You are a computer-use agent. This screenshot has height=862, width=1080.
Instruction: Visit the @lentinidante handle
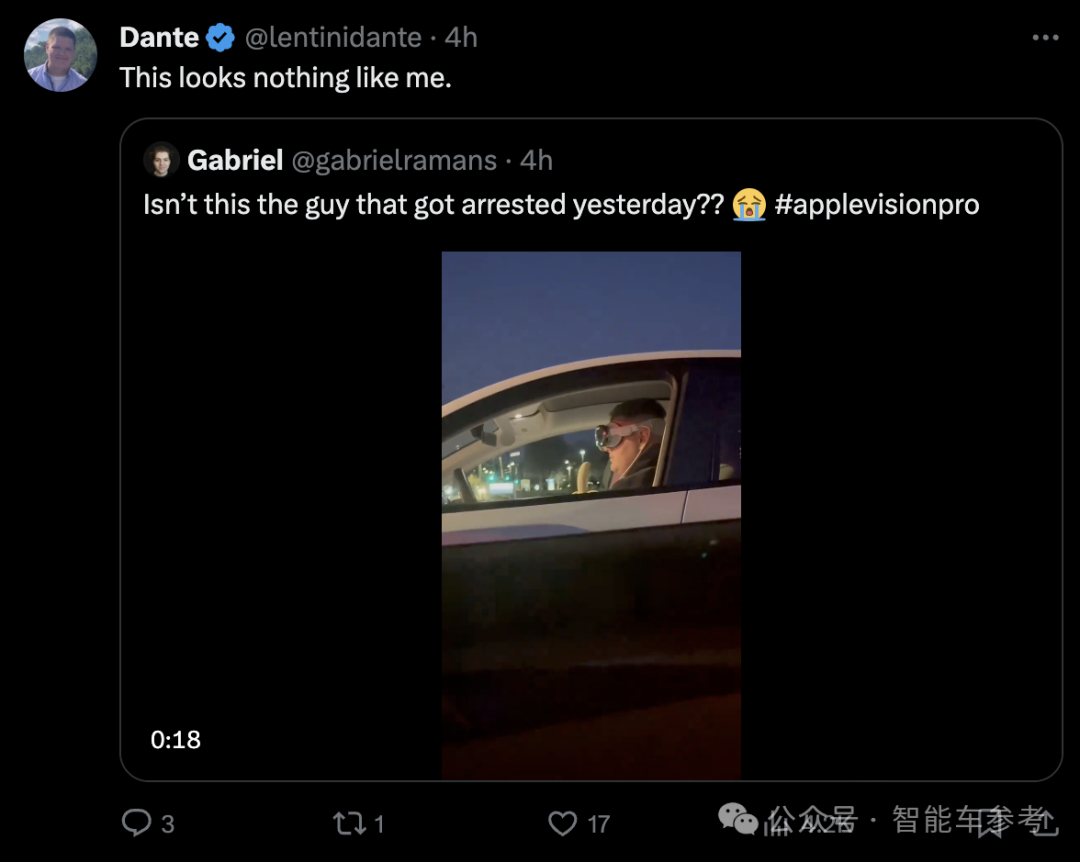(x=333, y=38)
